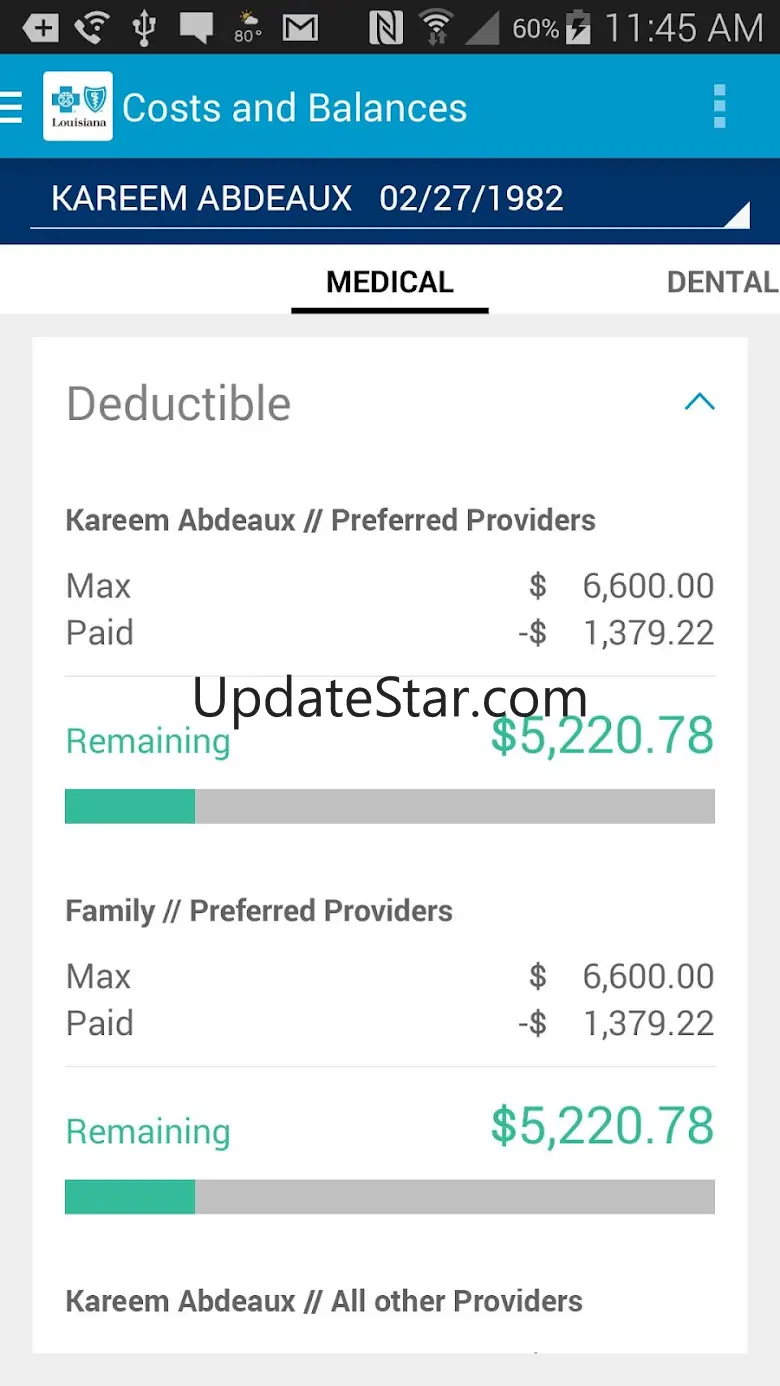Tap Kareem Abdeaux Preferred Providers progress bar
This screenshot has width=780, height=1386.
[390, 806]
